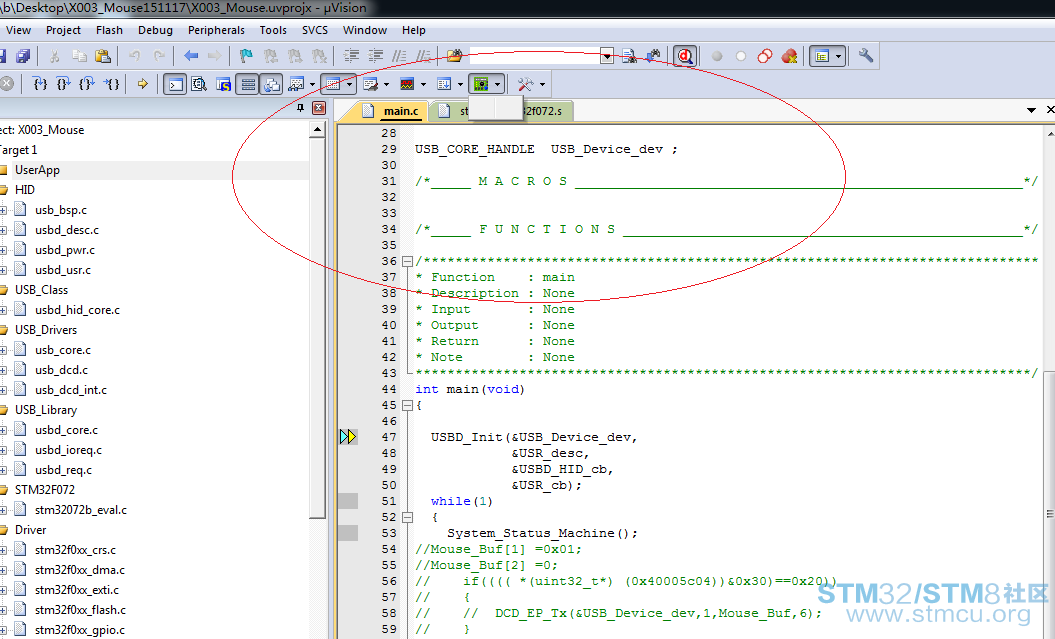
Task: Stop execution with the grey X icon
Action: coord(7,84)
